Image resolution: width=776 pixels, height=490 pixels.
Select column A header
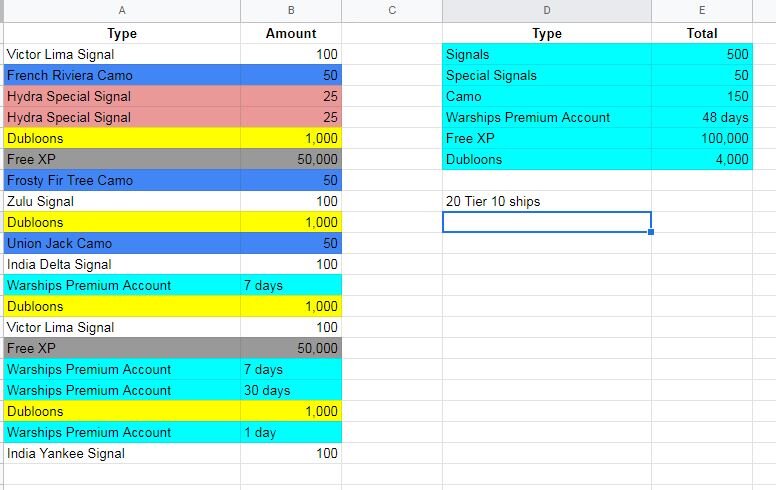pyautogui.click(x=121, y=10)
